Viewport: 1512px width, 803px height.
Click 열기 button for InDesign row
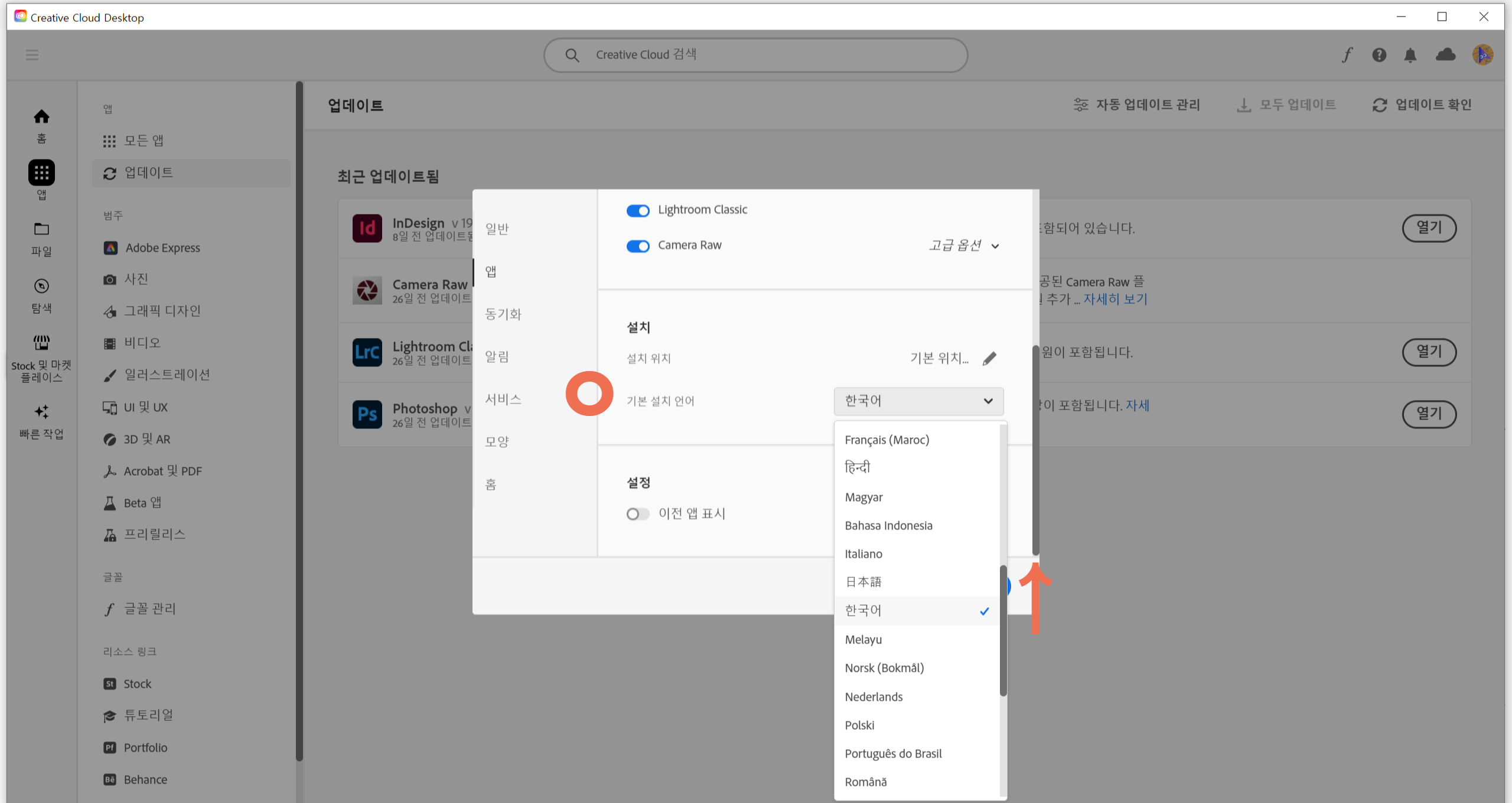(1429, 227)
